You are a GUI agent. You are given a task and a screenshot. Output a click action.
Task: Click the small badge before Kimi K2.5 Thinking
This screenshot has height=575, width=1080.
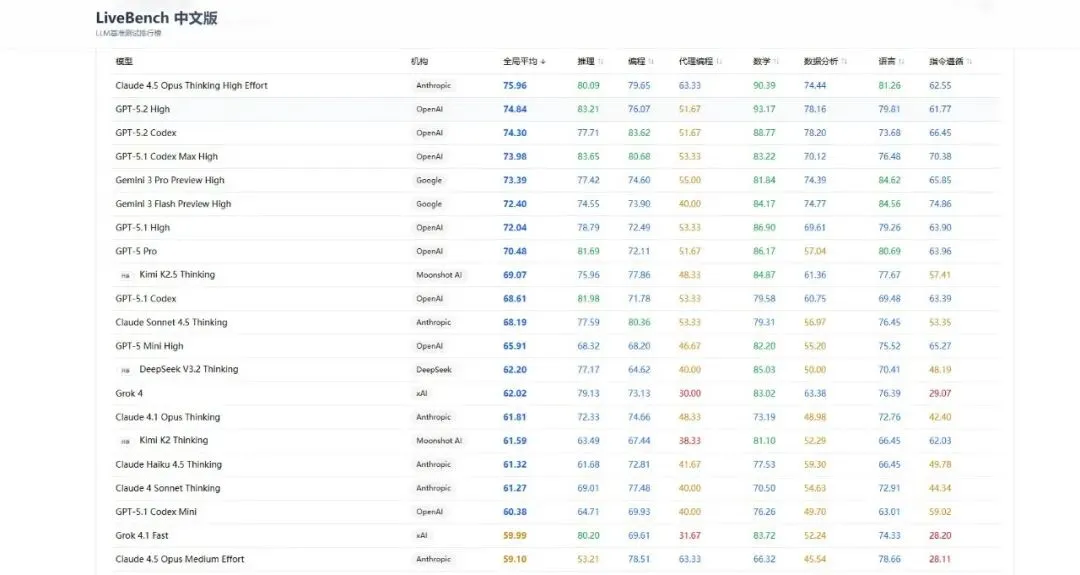125,275
